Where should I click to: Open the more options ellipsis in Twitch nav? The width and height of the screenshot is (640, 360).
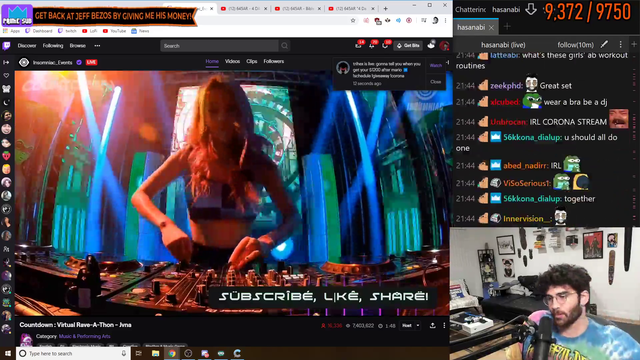pos(97,46)
